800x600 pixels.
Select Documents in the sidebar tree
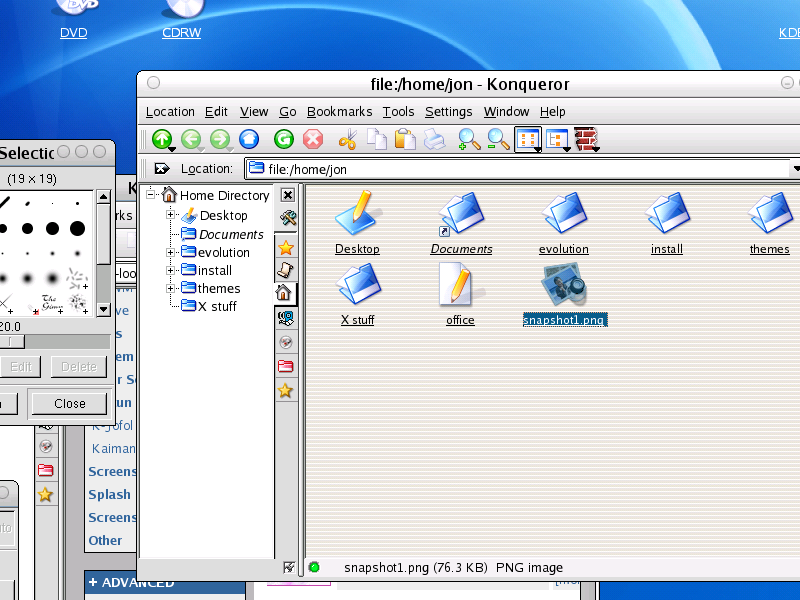(x=231, y=234)
